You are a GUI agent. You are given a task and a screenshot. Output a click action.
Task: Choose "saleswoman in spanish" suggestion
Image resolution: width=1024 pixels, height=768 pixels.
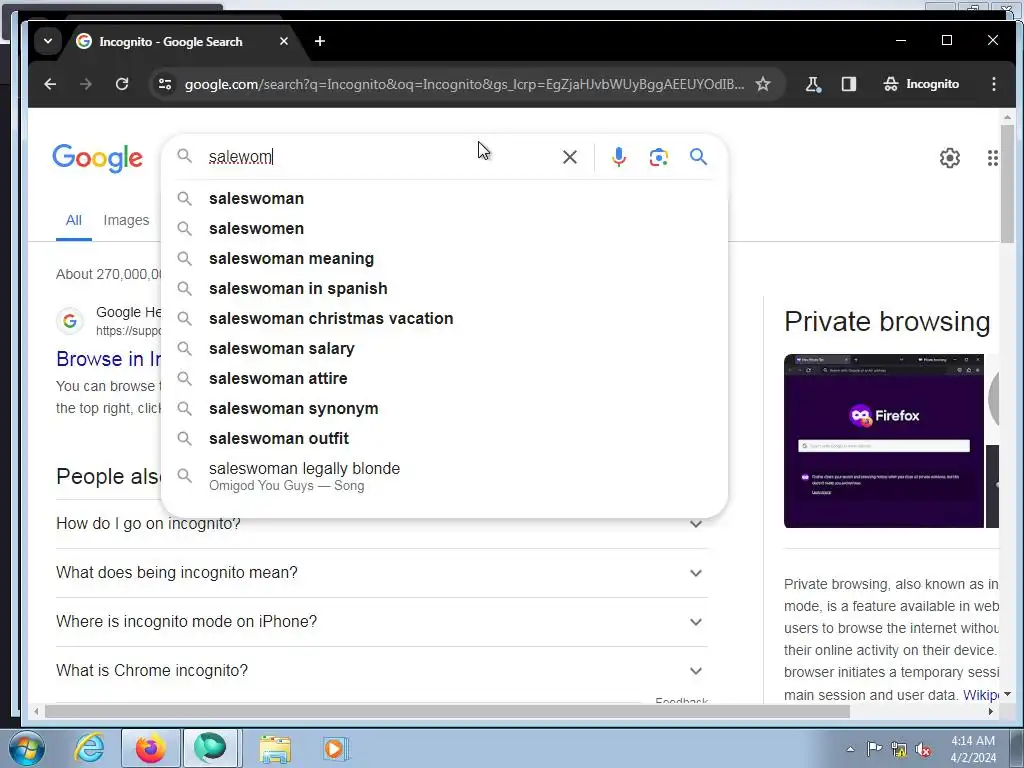pos(444,289)
